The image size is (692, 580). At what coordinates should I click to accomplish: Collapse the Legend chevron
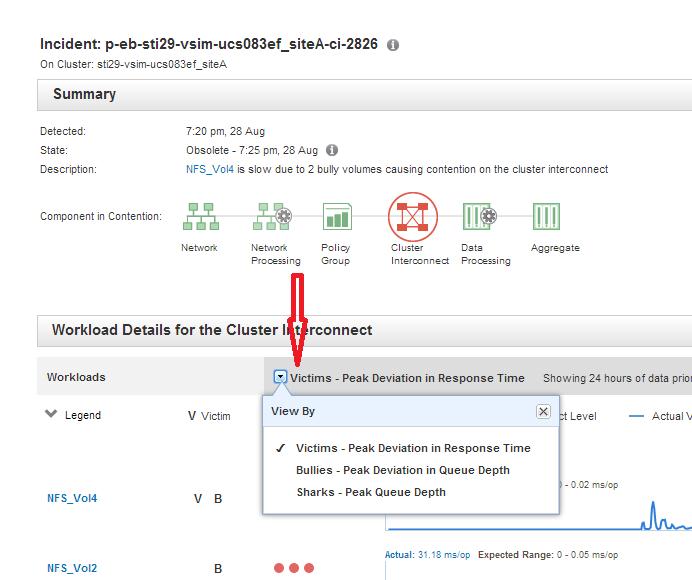tap(51, 414)
